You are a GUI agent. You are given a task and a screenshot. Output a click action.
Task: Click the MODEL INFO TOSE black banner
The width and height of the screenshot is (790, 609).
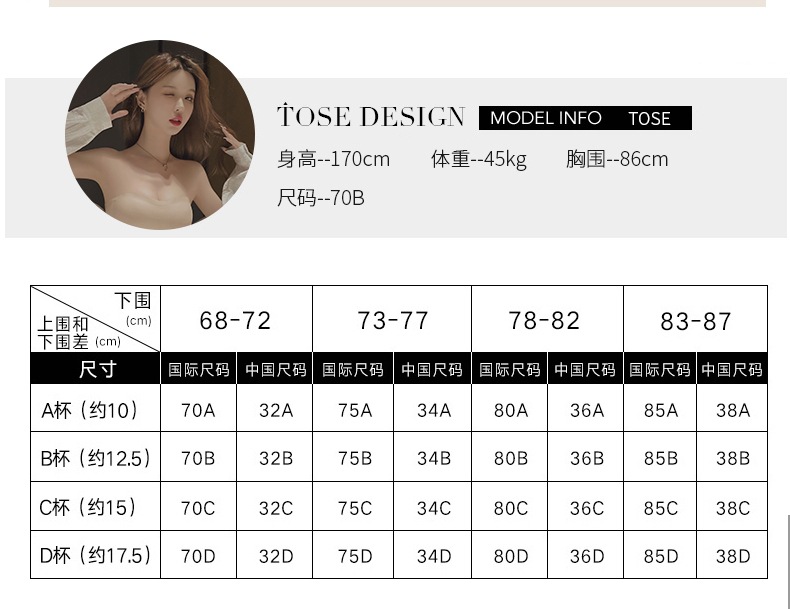point(585,118)
